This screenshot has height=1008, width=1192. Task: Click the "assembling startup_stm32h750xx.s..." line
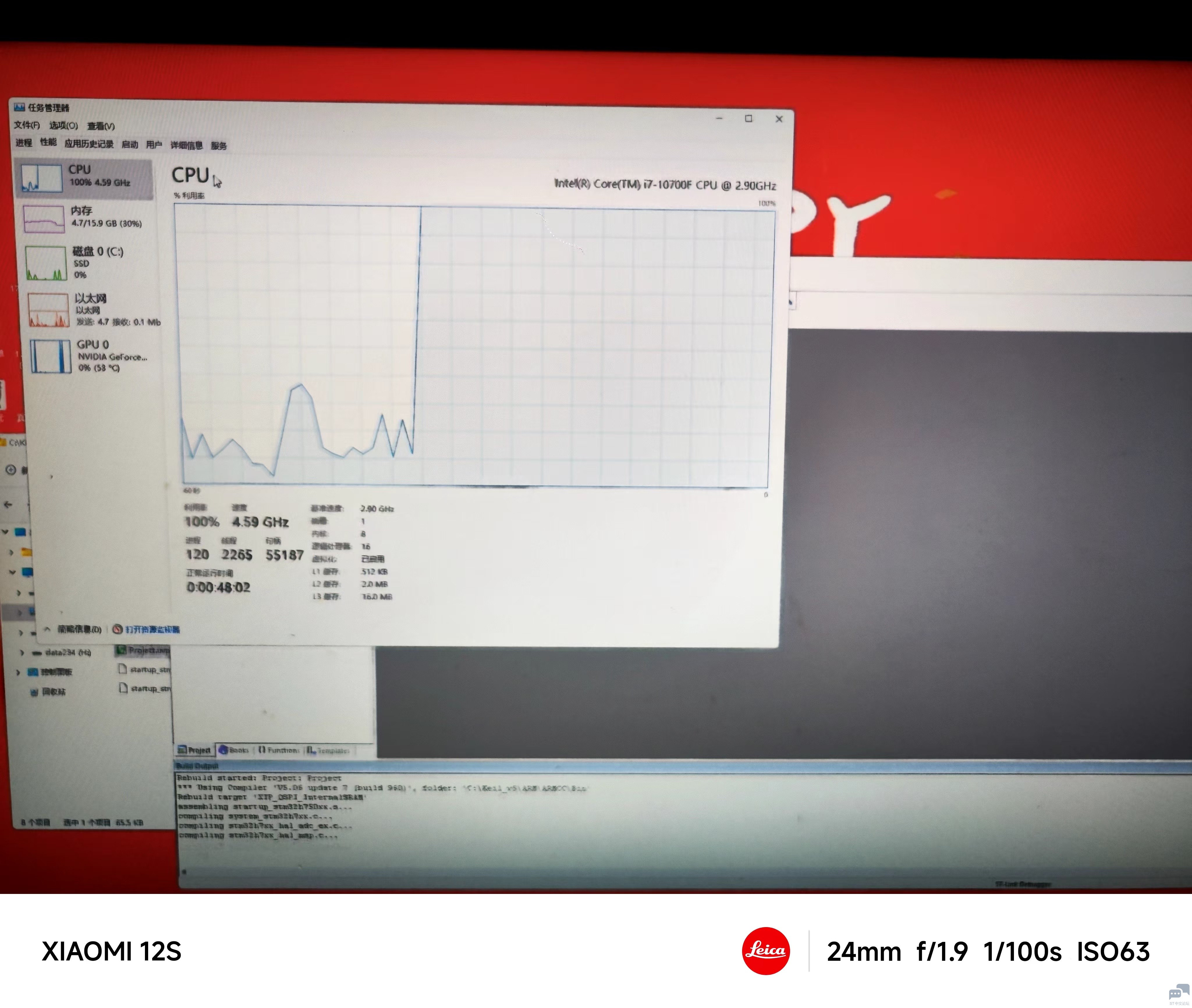coord(265,807)
